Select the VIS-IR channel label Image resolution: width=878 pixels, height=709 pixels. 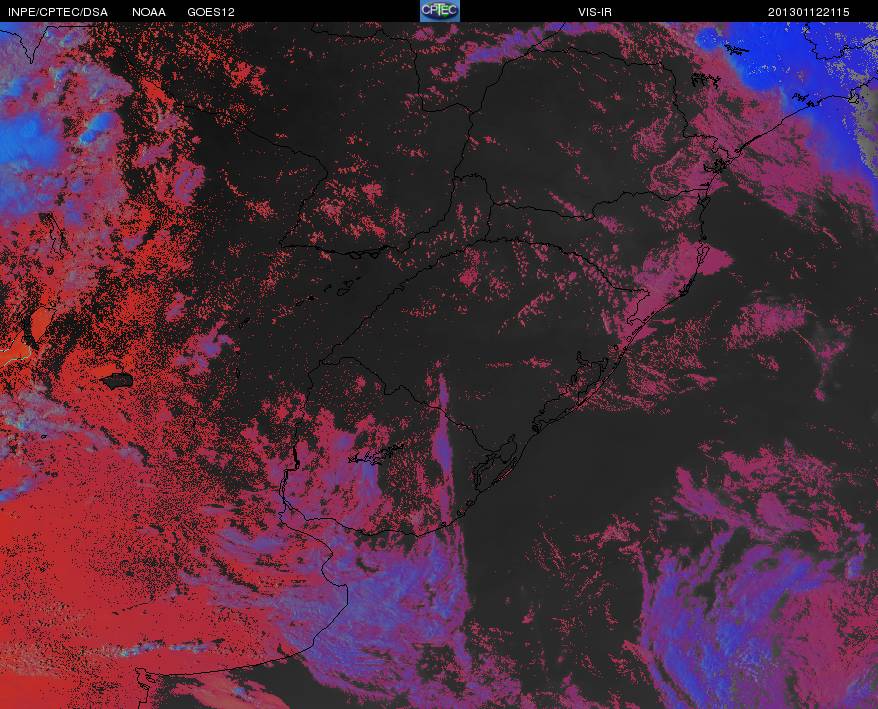tap(595, 12)
